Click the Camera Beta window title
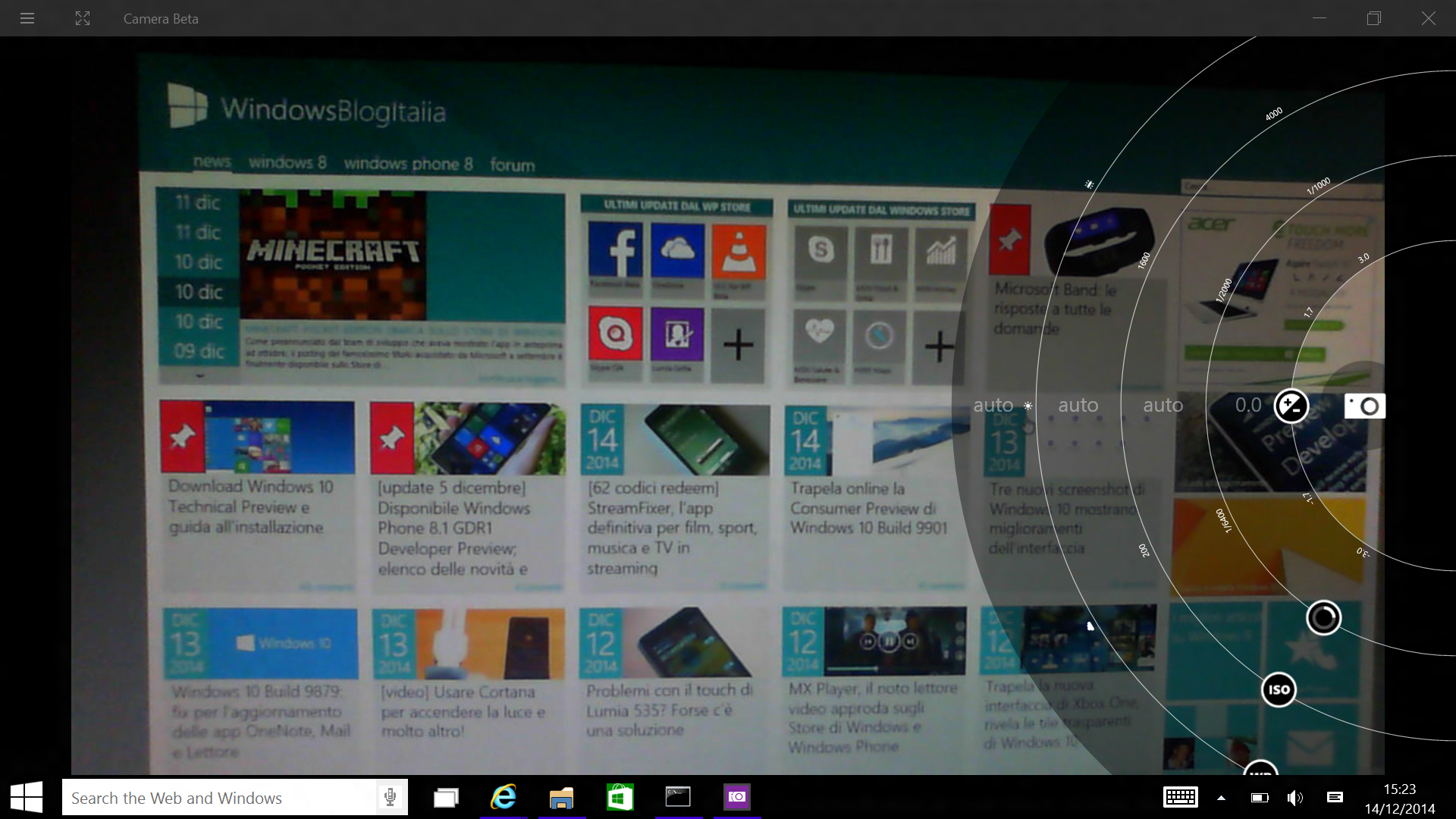This screenshot has height=819, width=1456. pos(161,19)
